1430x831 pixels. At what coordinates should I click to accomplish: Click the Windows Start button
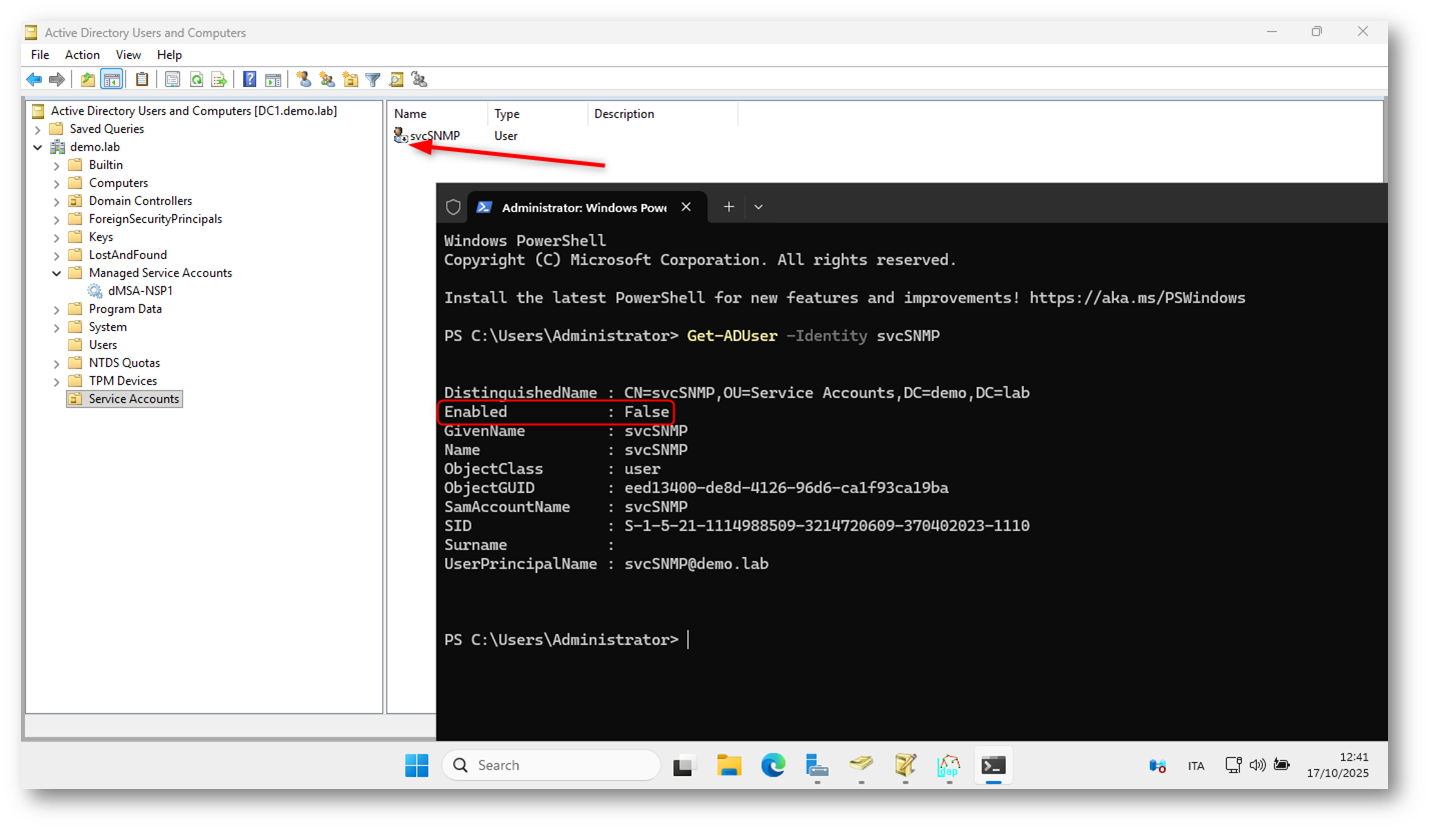[417, 765]
